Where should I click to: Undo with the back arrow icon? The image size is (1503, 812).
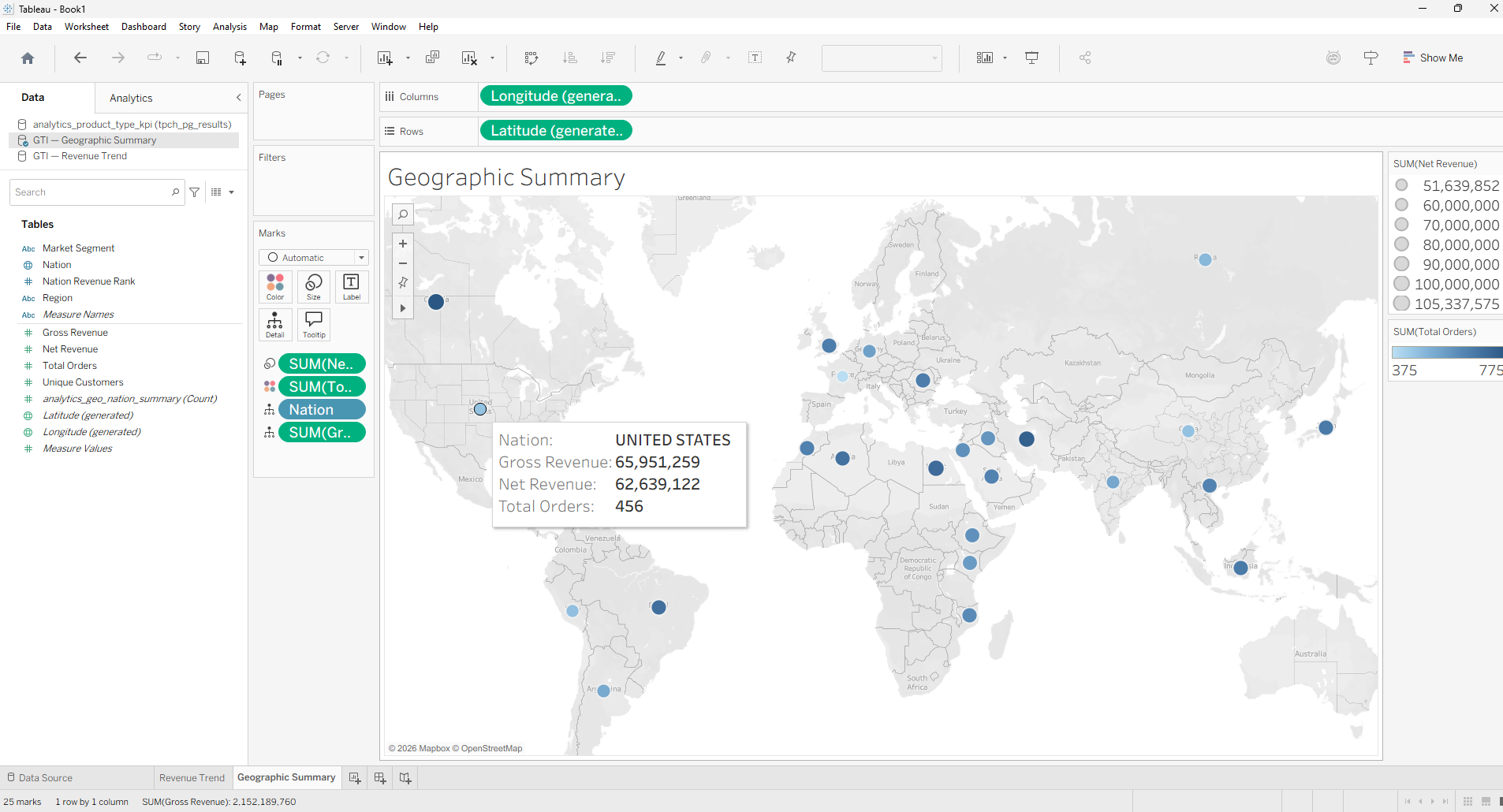(80, 58)
